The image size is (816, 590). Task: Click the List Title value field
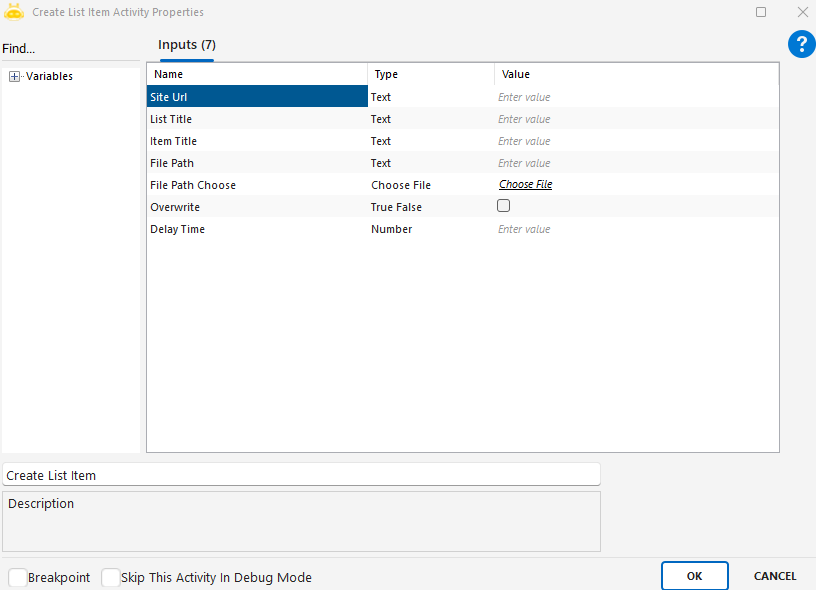tap(635, 119)
